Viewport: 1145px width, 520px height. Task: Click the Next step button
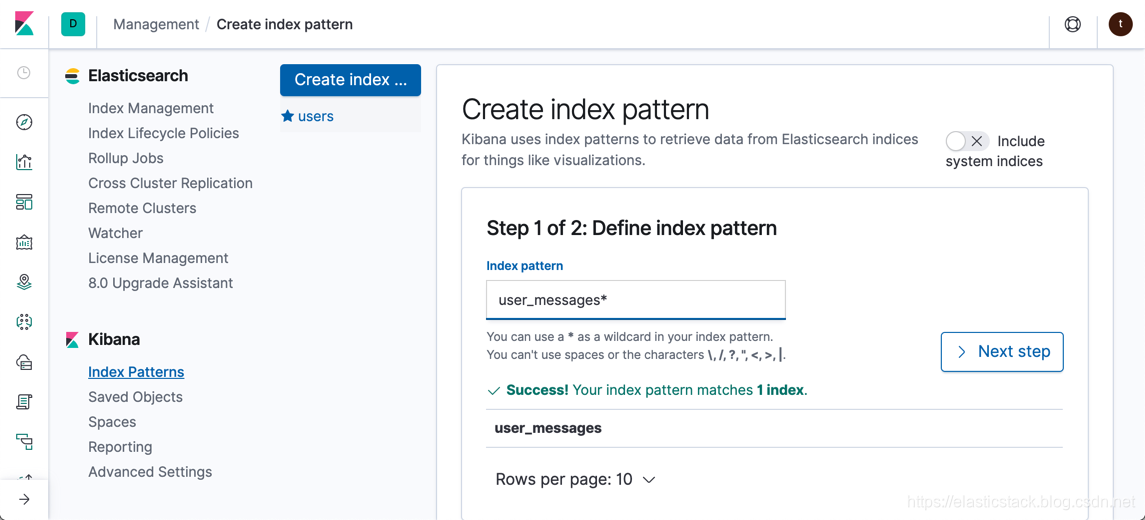point(1002,352)
